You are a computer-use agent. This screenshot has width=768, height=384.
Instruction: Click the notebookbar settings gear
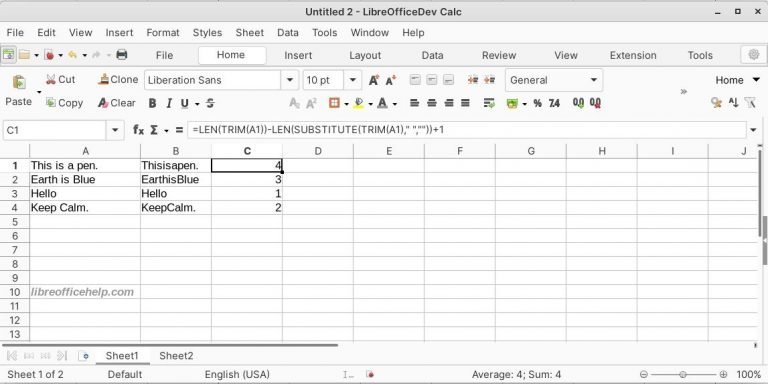pos(754,55)
